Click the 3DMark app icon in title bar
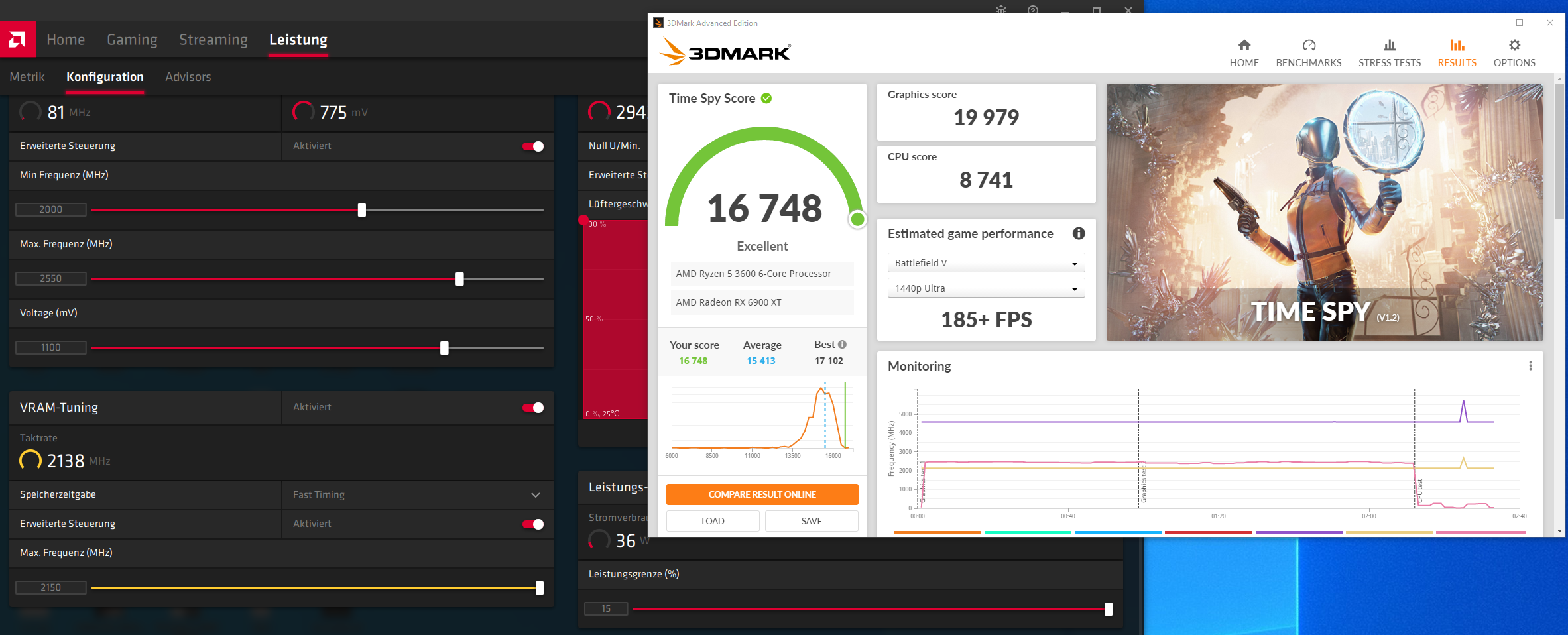Screen dimensions: 1568x635 coord(658,23)
